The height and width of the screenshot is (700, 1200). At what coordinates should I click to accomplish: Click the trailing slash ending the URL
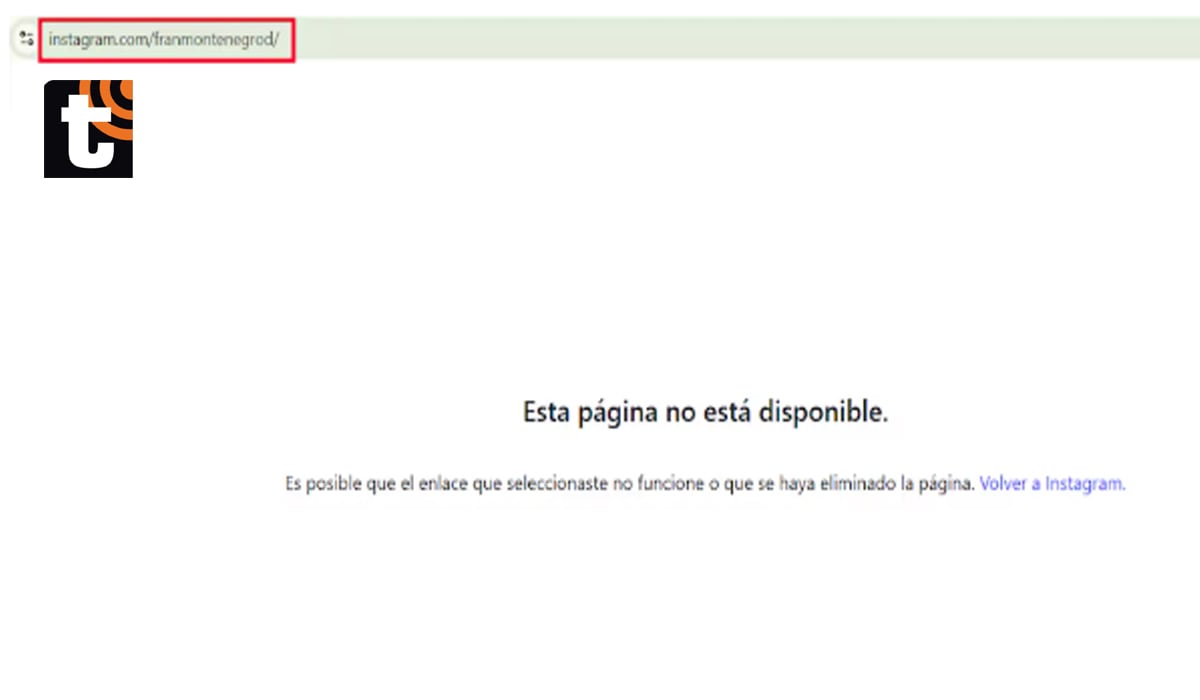[276, 40]
